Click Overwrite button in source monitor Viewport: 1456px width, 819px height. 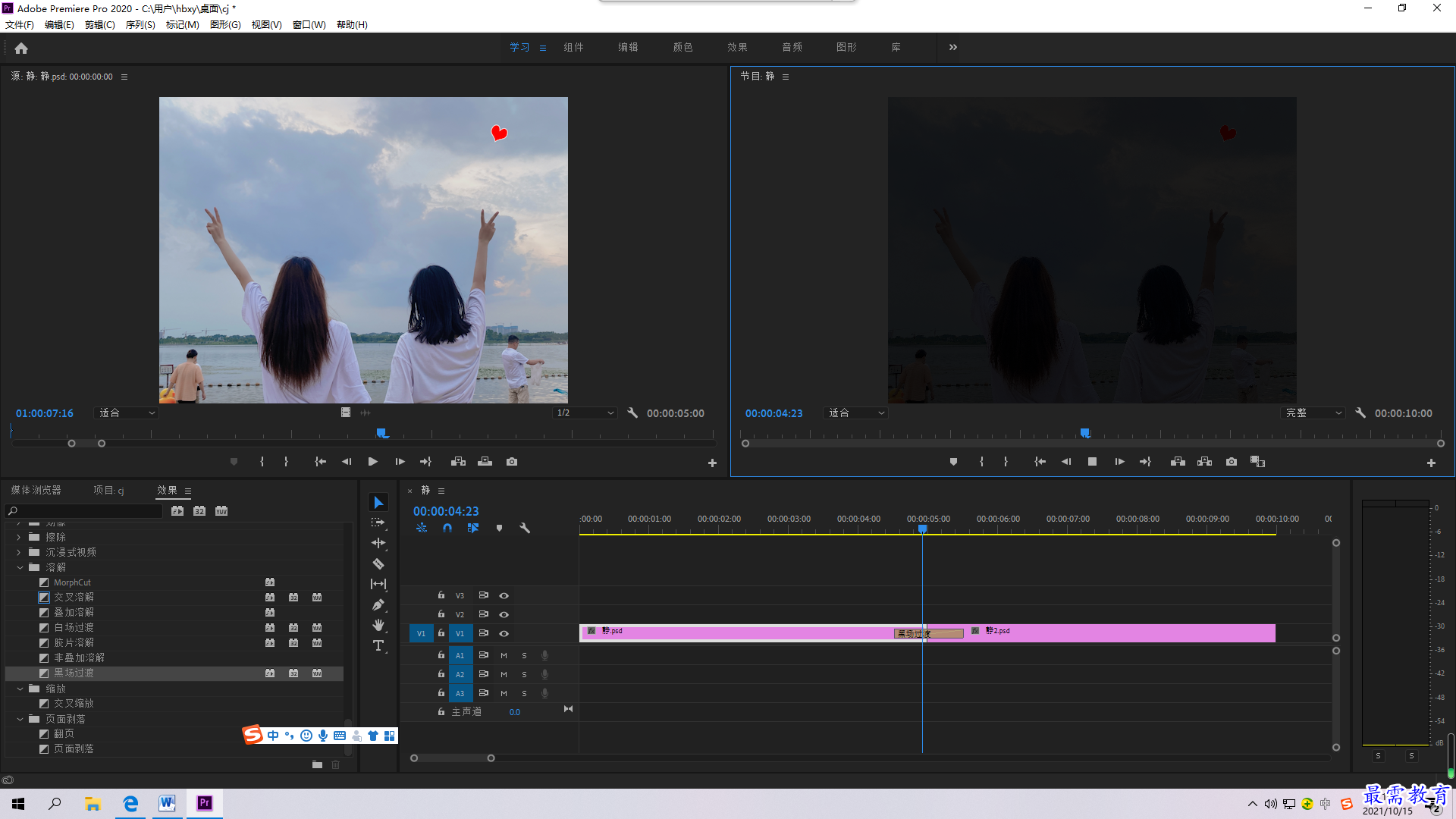(x=485, y=462)
